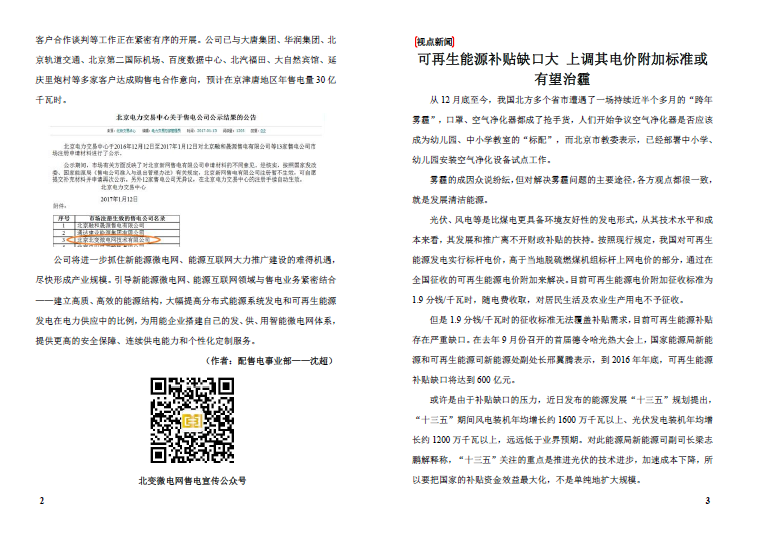Click the line starting 从 12 月底至今

(571, 100)
